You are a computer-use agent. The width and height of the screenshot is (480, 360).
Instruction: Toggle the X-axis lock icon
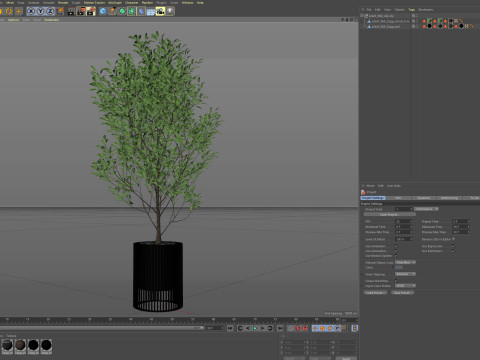tap(31, 11)
